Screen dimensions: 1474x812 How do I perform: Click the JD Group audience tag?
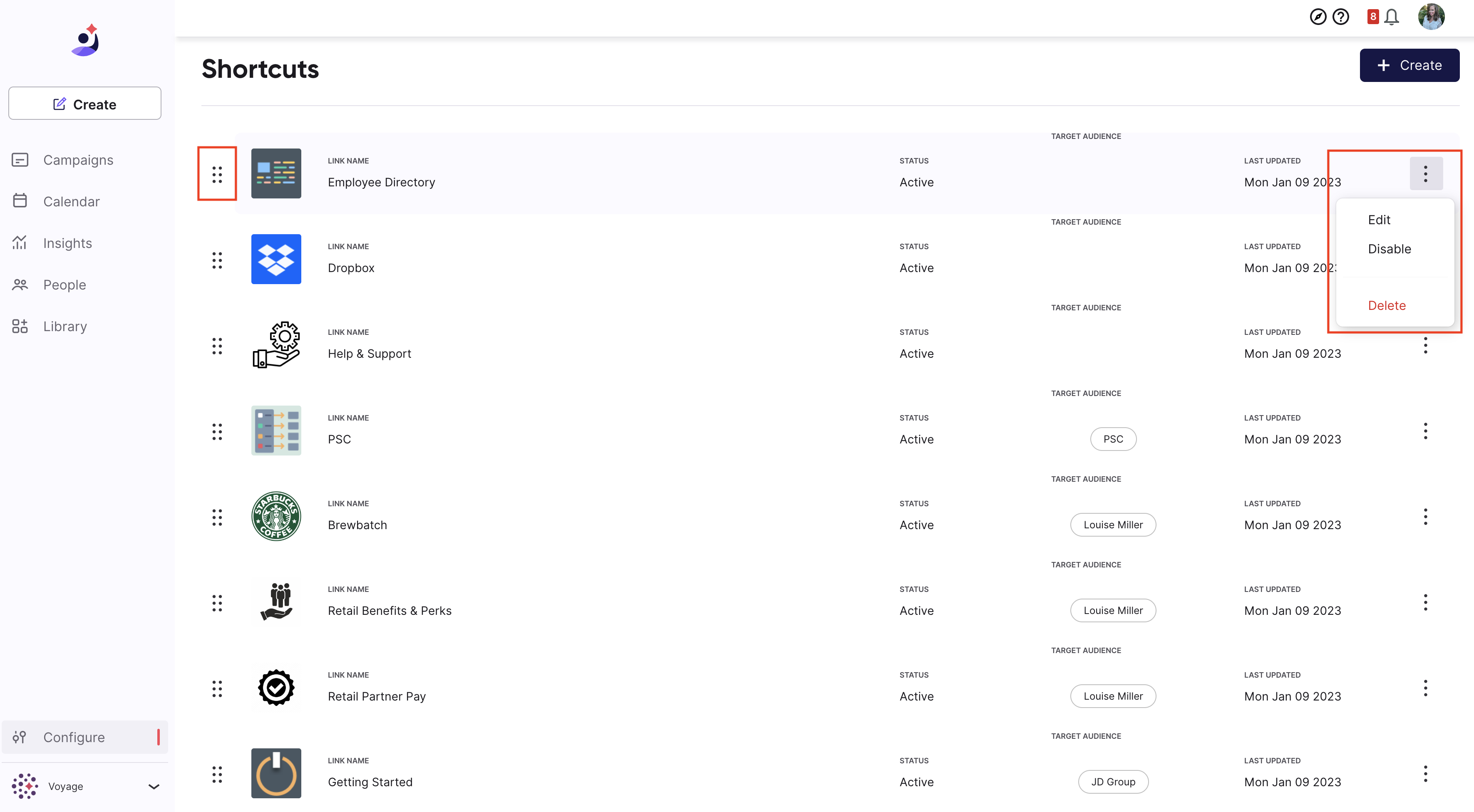[1113, 782]
